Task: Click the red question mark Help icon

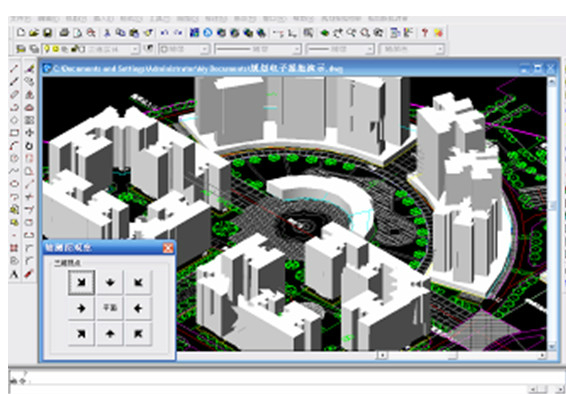Action: [x=424, y=33]
